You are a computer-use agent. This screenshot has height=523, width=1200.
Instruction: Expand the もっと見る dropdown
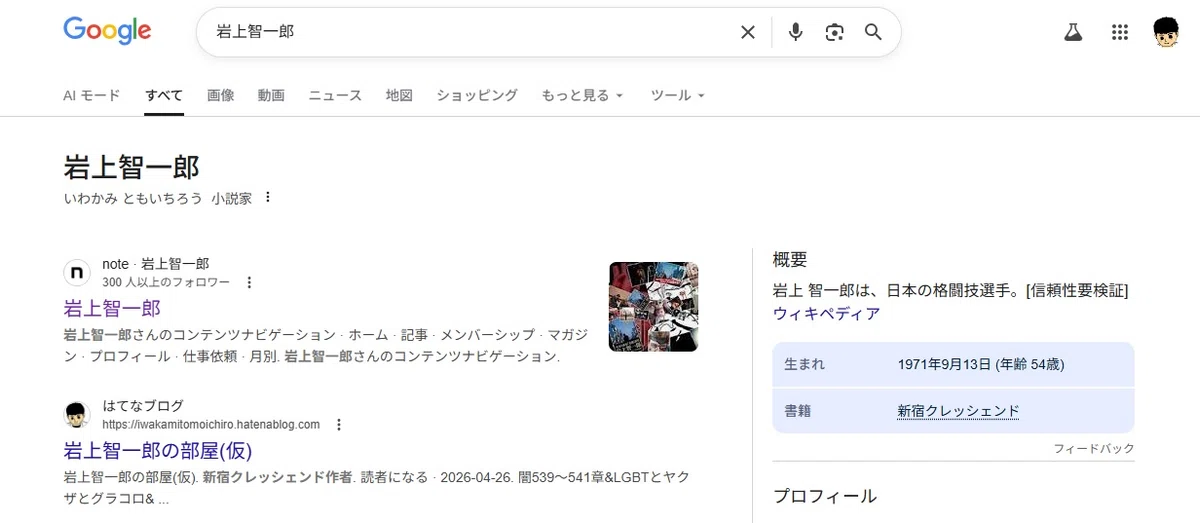[x=583, y=96]
